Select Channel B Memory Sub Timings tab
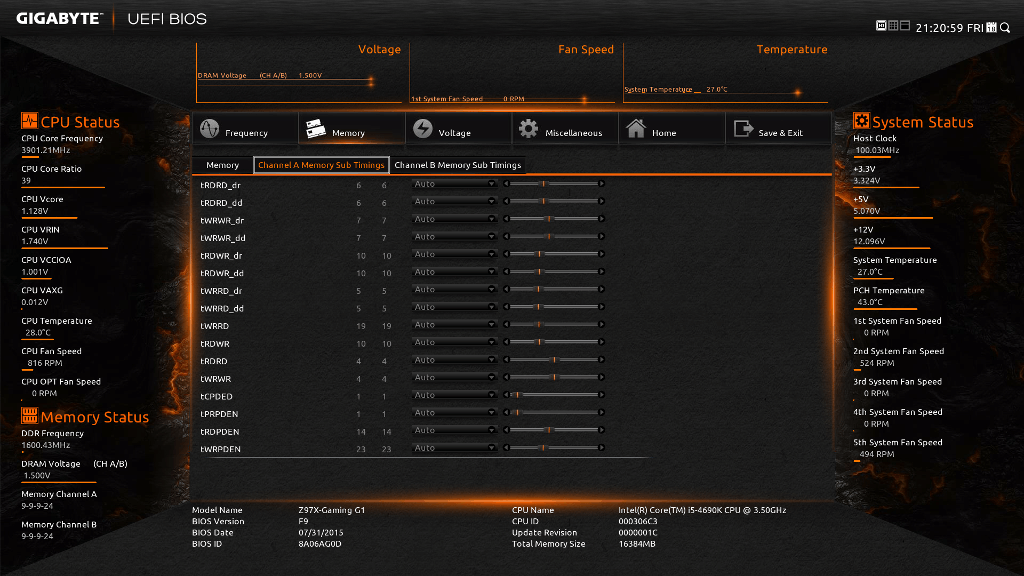This screenshot has width=1024, height=576. (x=458, y=165)
